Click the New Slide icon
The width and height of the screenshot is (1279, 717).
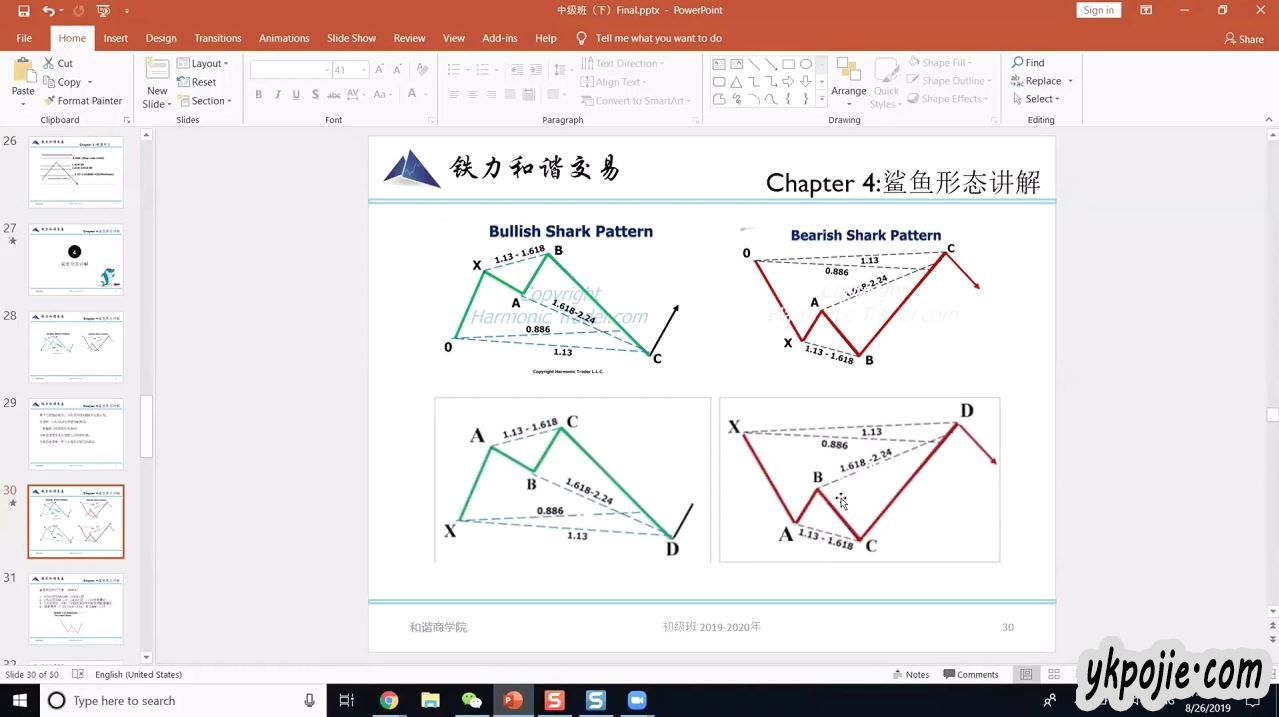point(157,70)
